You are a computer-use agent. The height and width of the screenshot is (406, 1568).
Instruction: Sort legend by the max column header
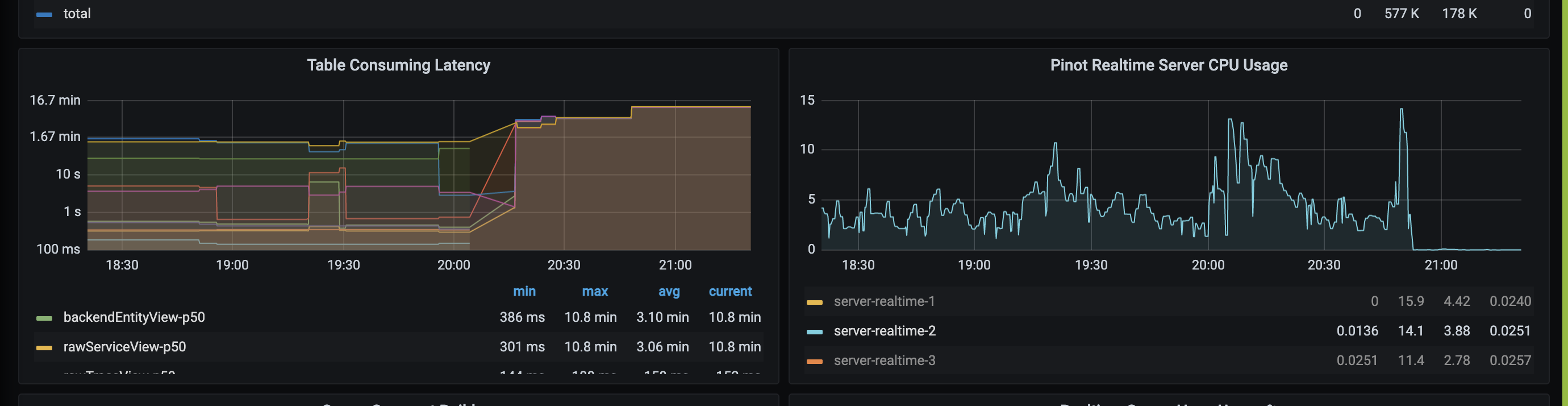pyautogui.click(x=595, y=291)
